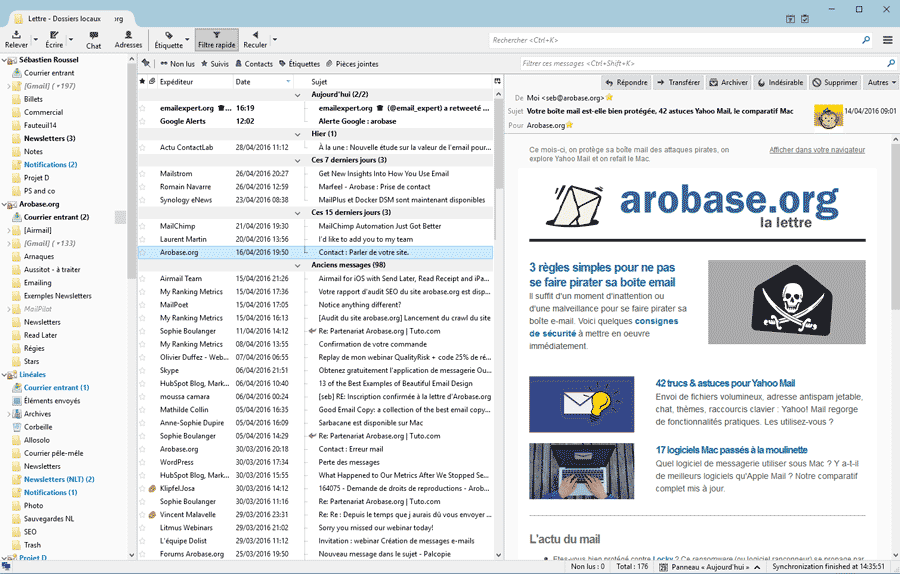Click the Transférer forward button
Image resolution: width=900 pixels, height=574 pixels.
coord(678,83)
